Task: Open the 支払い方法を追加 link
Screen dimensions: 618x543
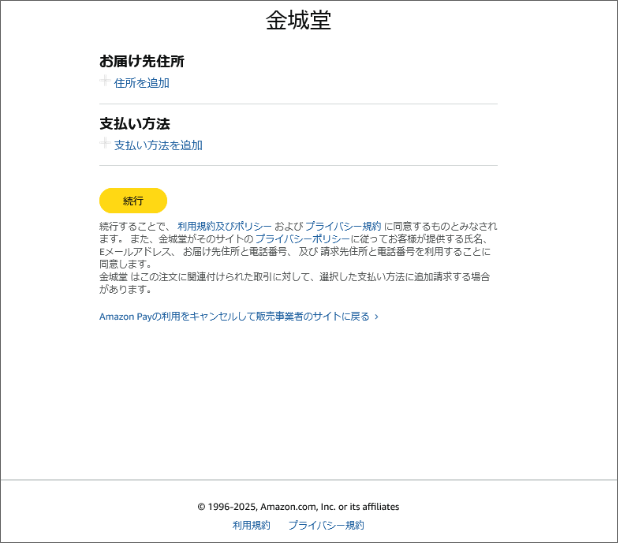Action: tap(158, 145)
